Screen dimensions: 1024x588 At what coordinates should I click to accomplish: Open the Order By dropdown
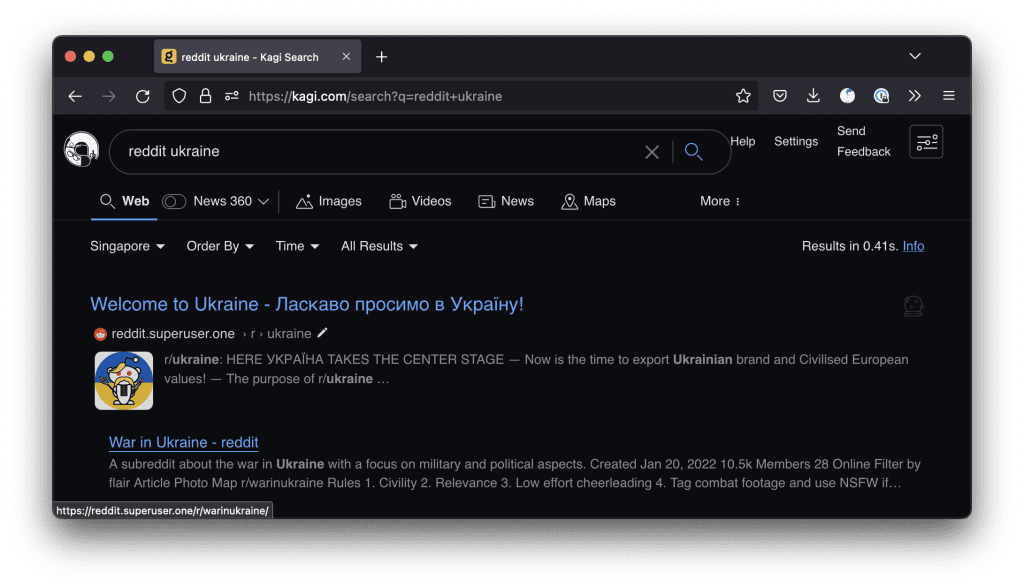click(220, 246)
